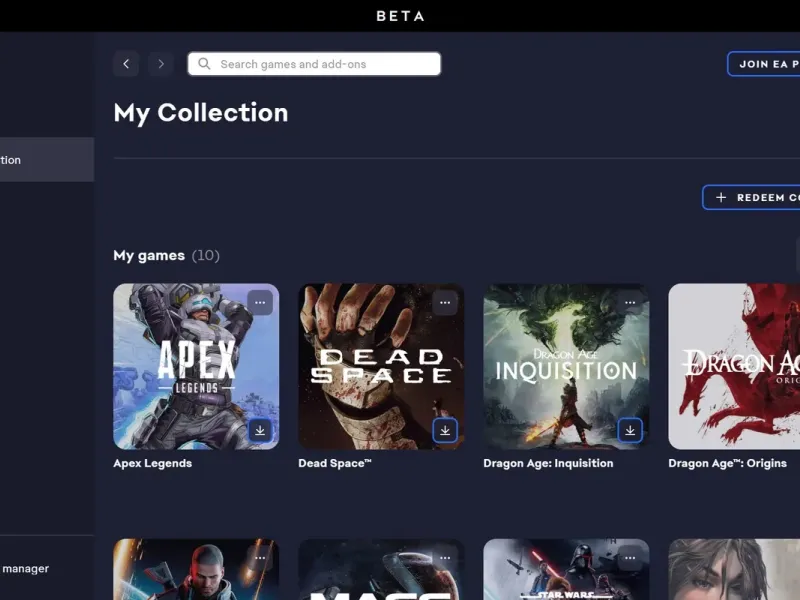Click the My games heading
Image resolution: width=800 pixels, height=600 pixels.
pyautogui.click(x=149, y=255)
